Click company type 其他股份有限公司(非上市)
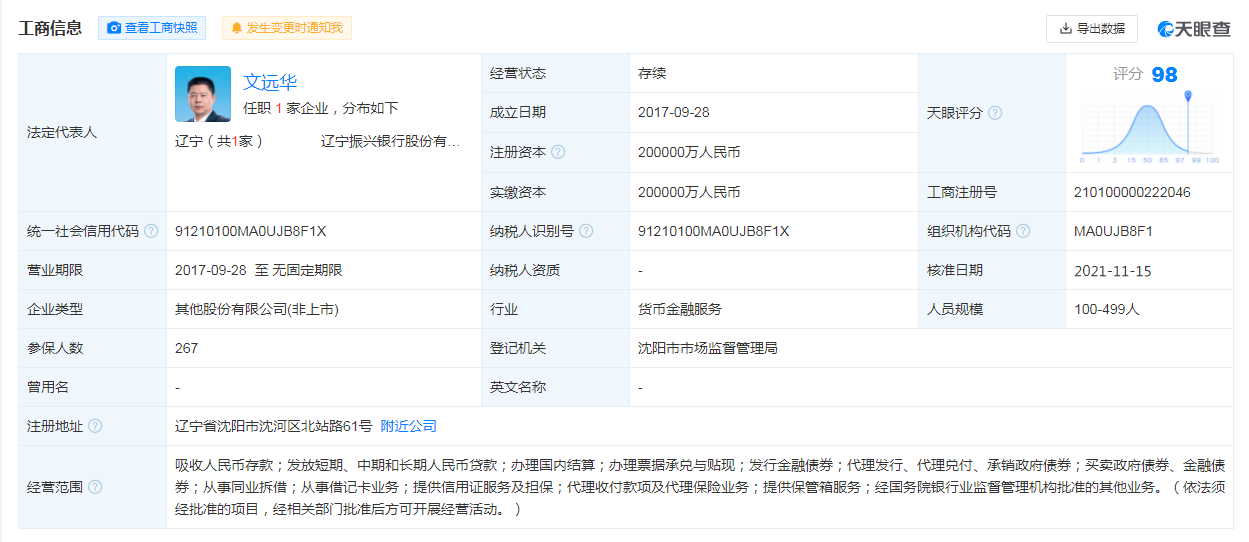Image resolution: width=1249 pixels, height=542 pixels. (x=257, y=309)
